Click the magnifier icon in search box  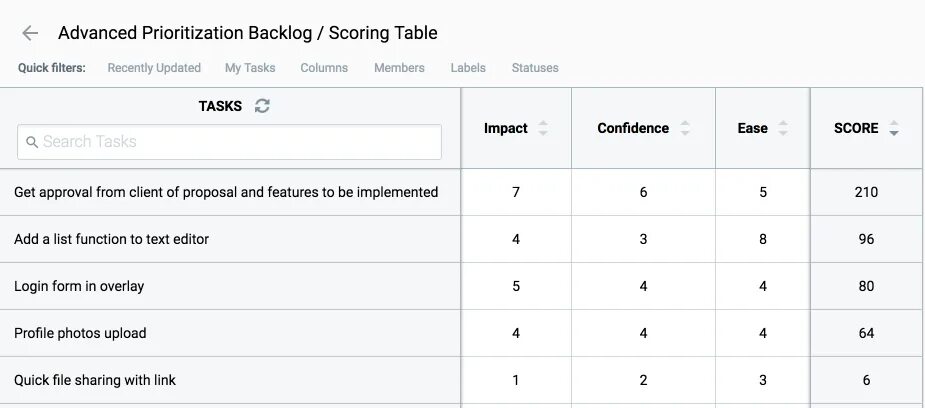coord(32,142)
